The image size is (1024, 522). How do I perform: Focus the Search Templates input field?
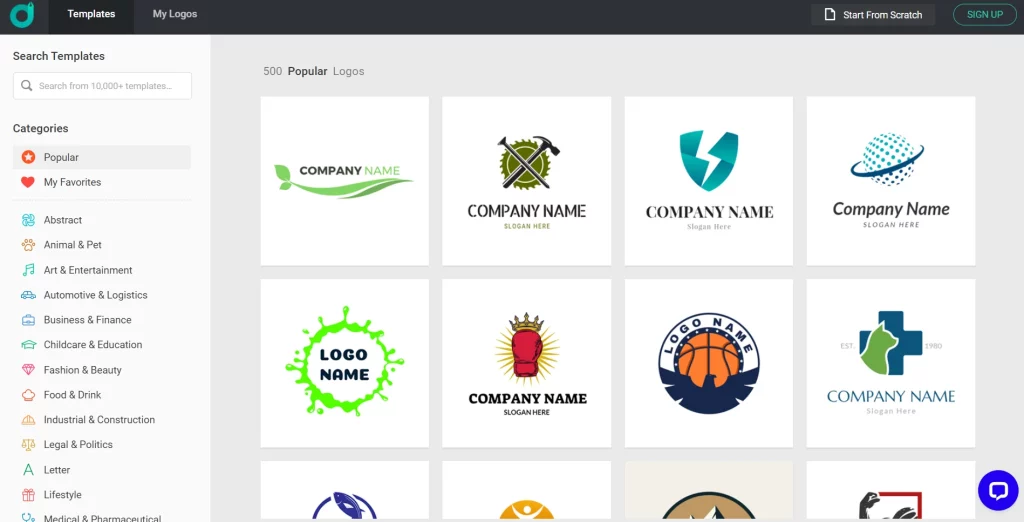103,86
